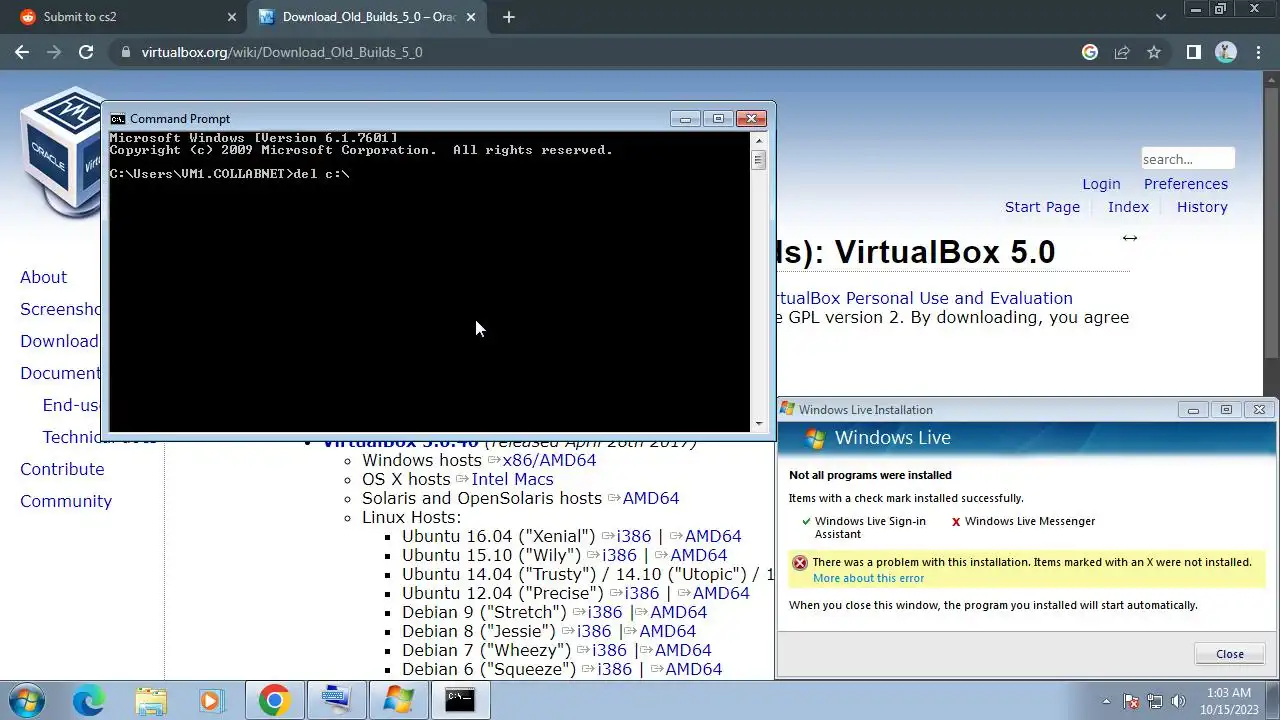Image resolution: width=1280 pixels, height=720 pixels.
Task: Click the Command Prompt title bar icon
Action: point(117,119)
